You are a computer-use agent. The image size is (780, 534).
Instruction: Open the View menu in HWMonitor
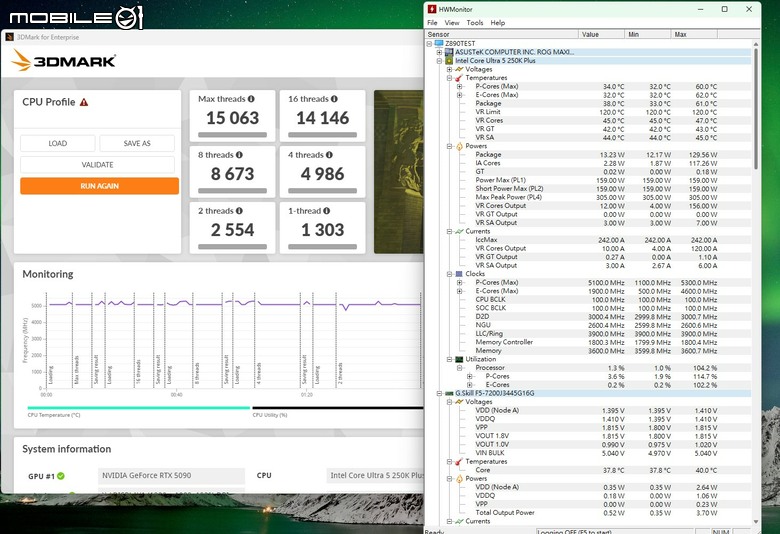(452, 22)
